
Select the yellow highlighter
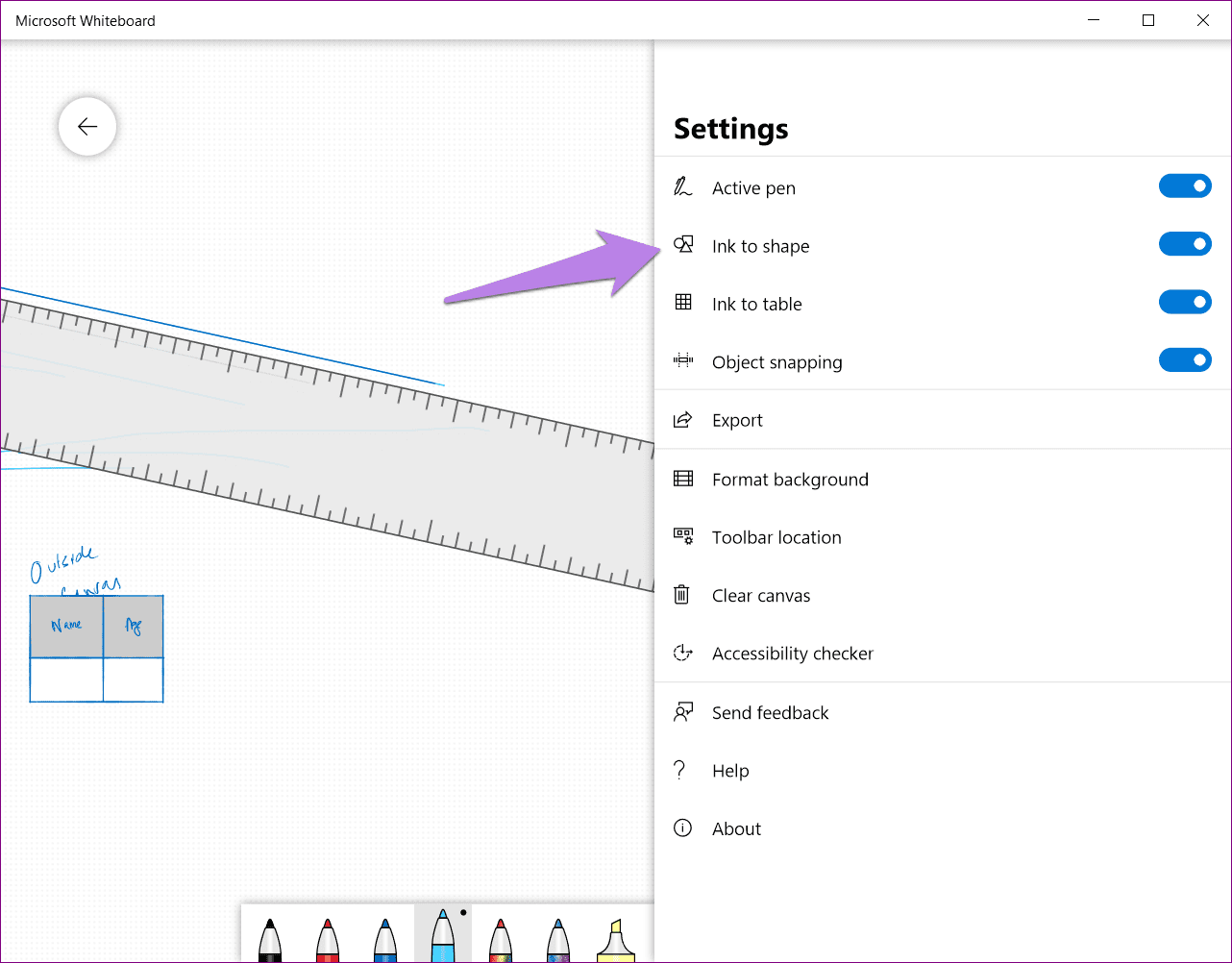[x=615, y=939]
